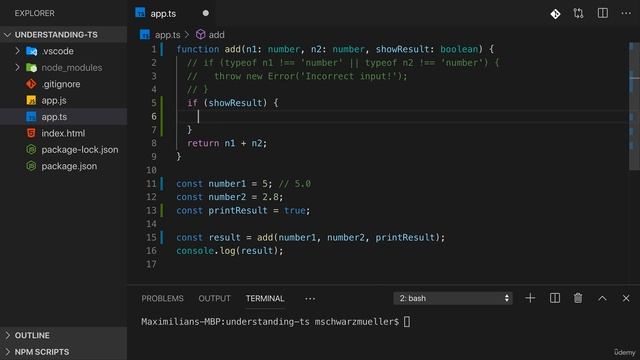The image size is (640, 360).
Task: Click the TypeScript icon on app.ts tab
Action: point(140,13)
